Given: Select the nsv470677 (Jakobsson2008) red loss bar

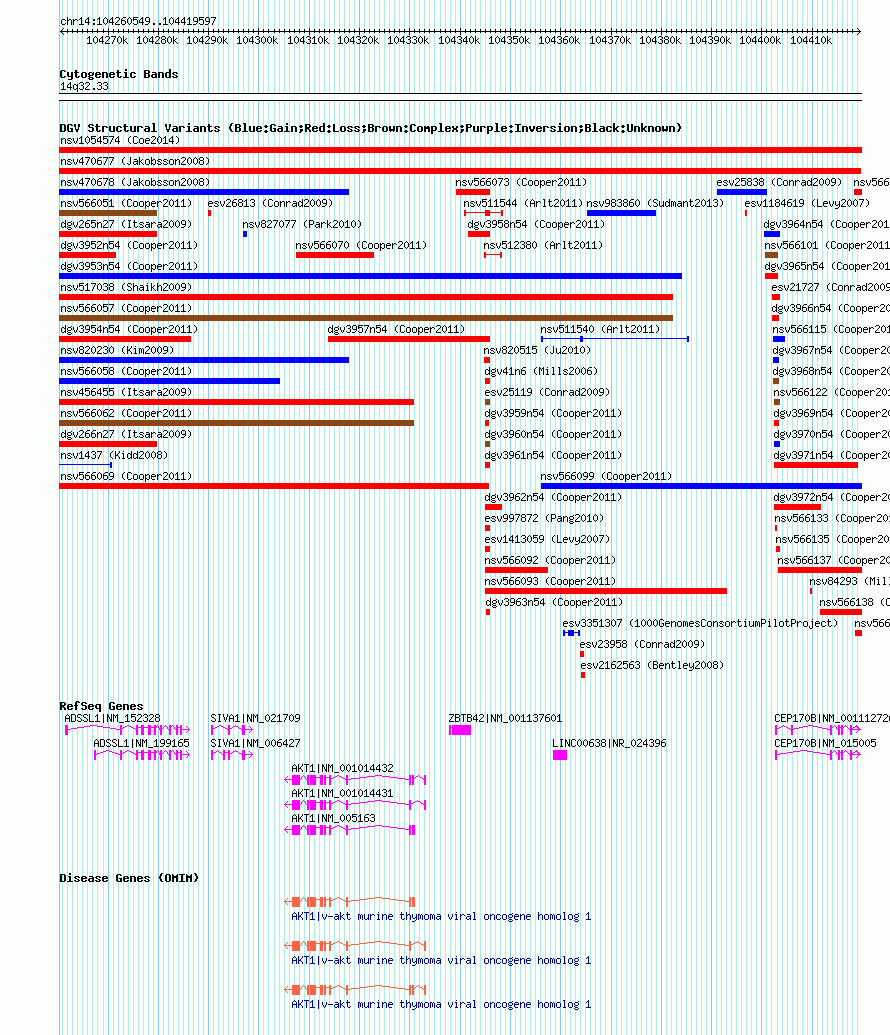Looking at the screenshot, I should 460,171.
